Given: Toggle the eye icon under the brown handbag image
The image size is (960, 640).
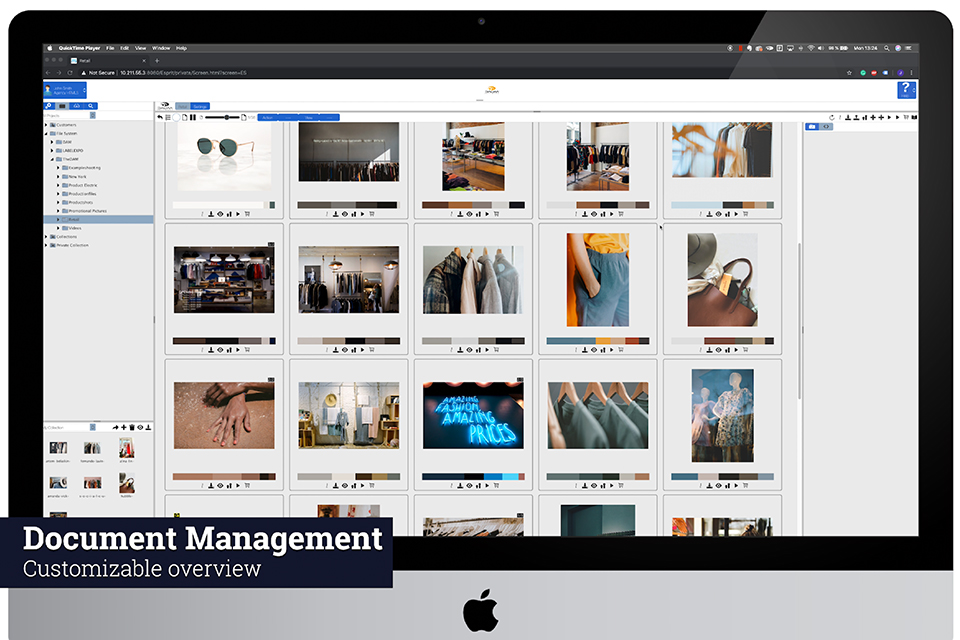Looking at the screenshot, I should 718,350.
